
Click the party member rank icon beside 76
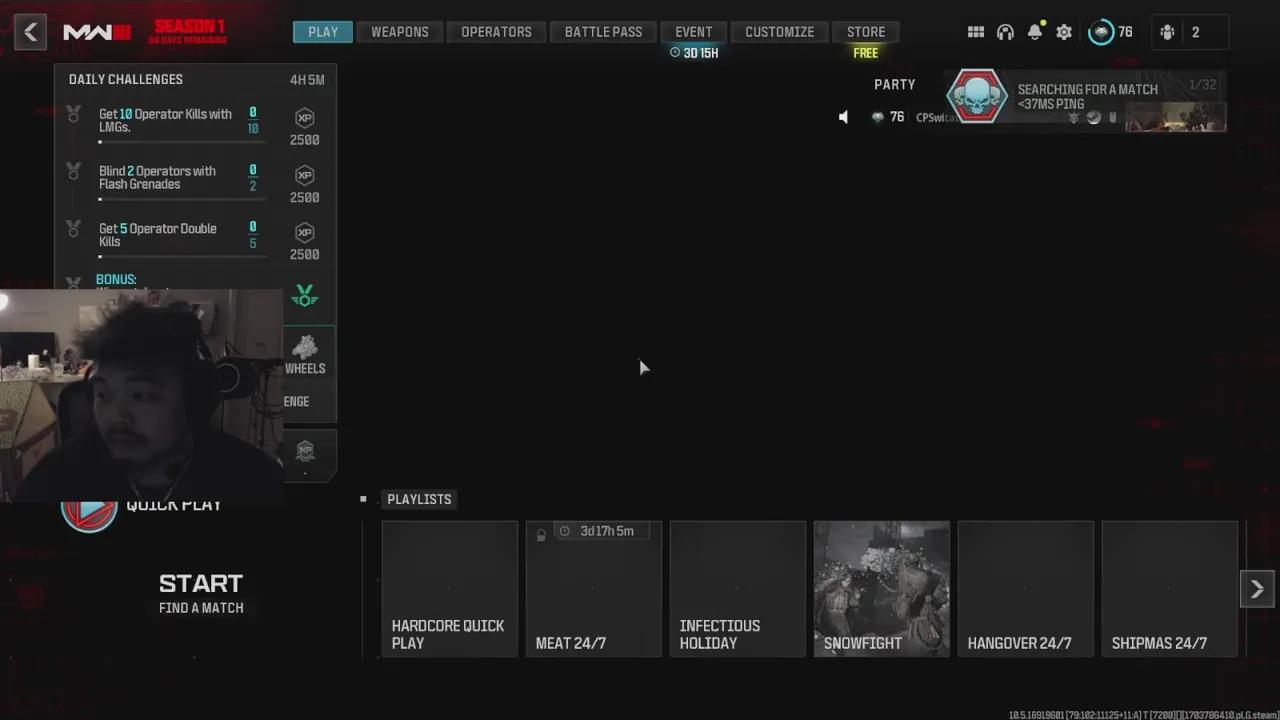(x=877, y=117)
